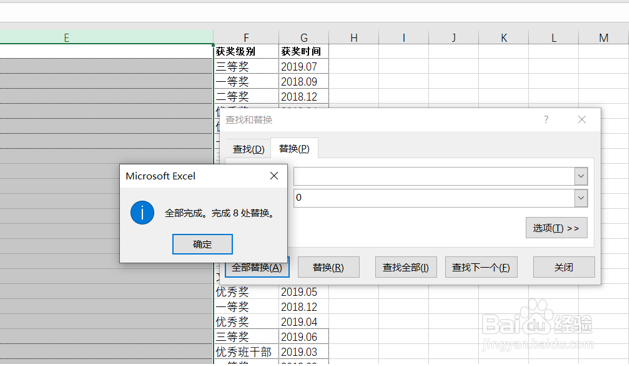Viewport: 629px width, 366px height.
Task: Select the 二等奖 cell
Action: pyautogui.click(x=246, y=96)
